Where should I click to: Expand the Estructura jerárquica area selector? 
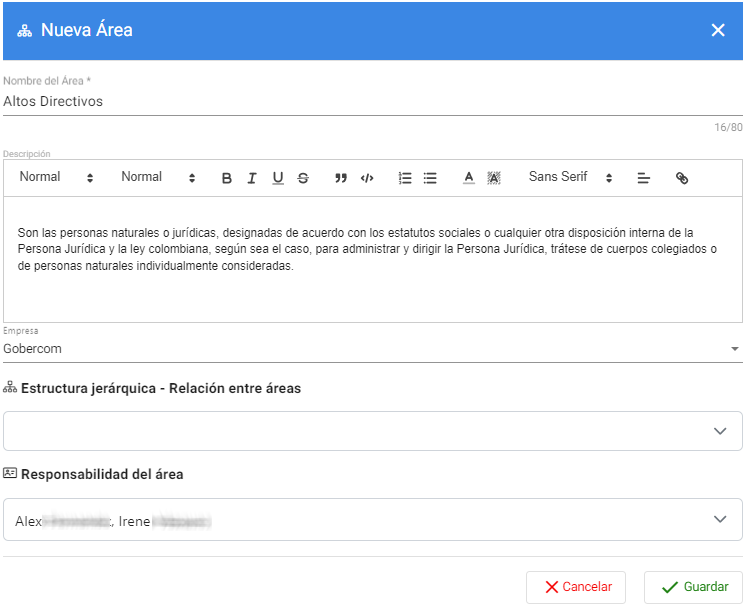point(372,431)
